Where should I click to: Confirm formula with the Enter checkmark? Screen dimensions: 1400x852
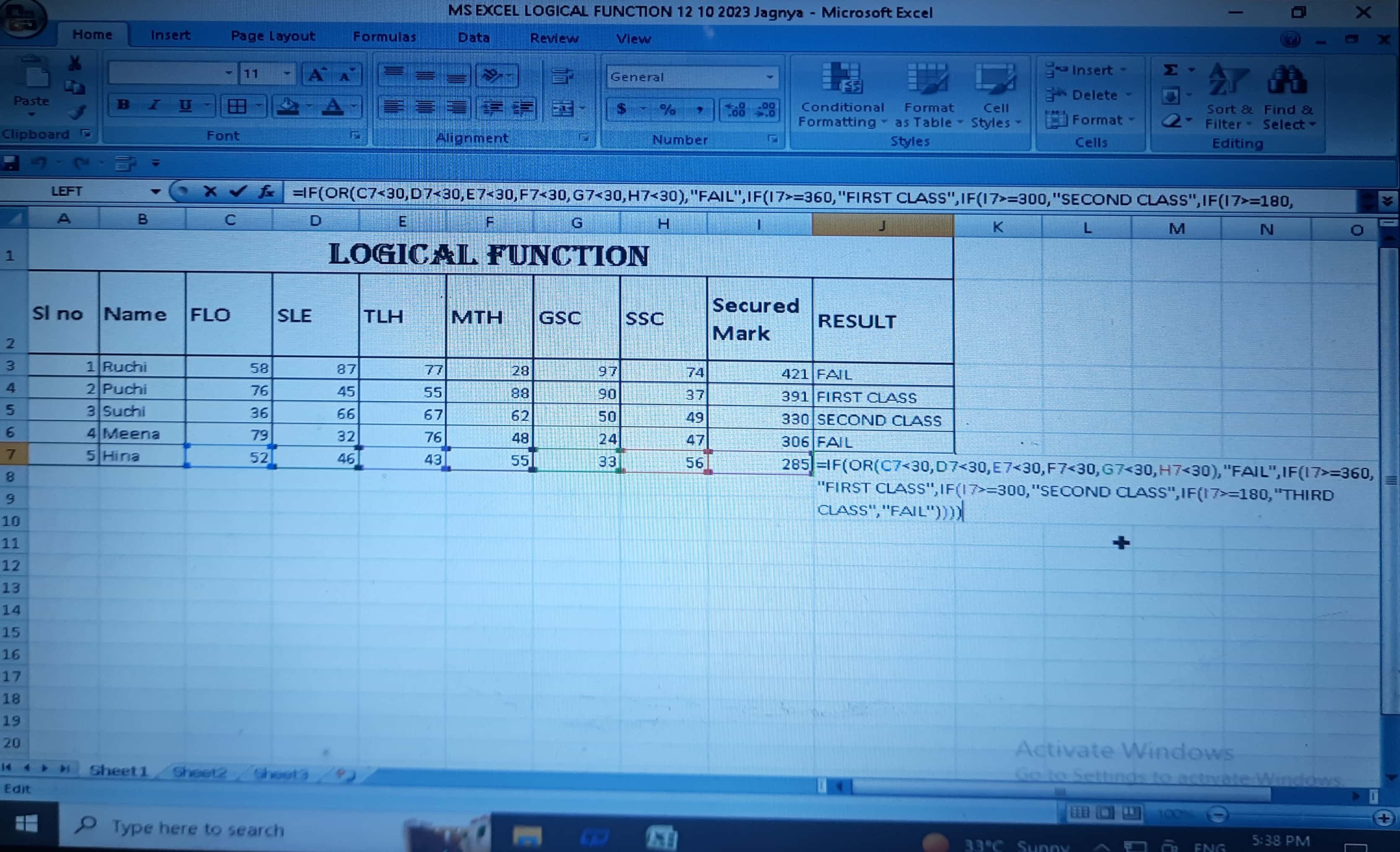tap(238, 192)
